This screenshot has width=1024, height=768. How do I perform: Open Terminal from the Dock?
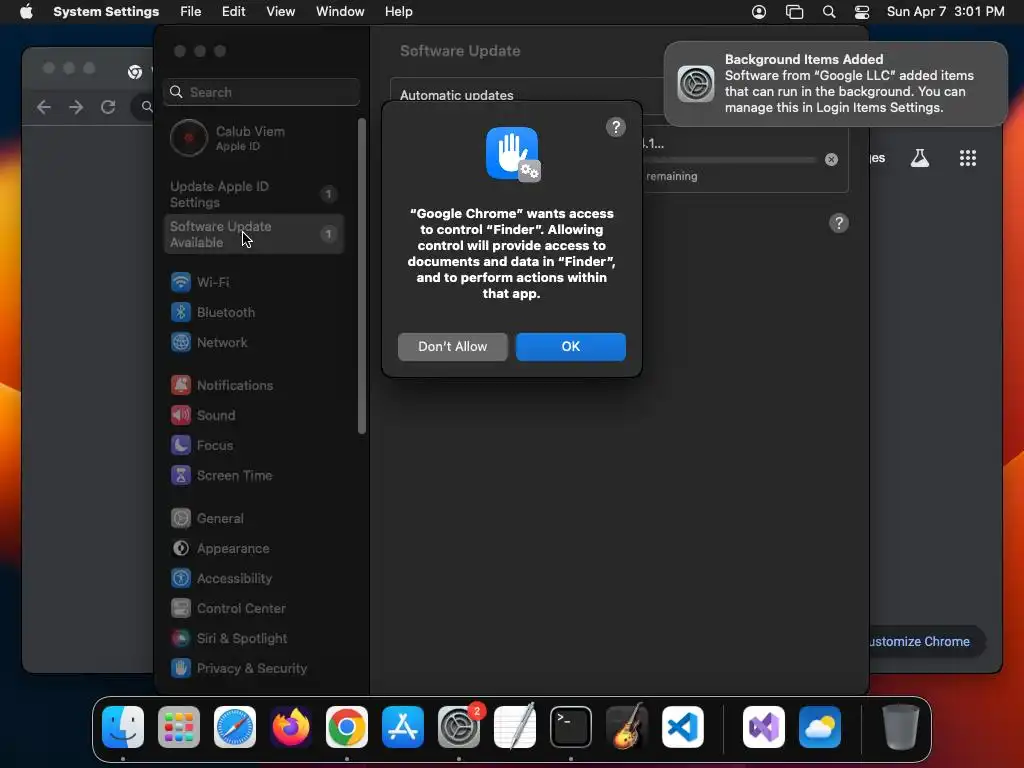[571, 727]
